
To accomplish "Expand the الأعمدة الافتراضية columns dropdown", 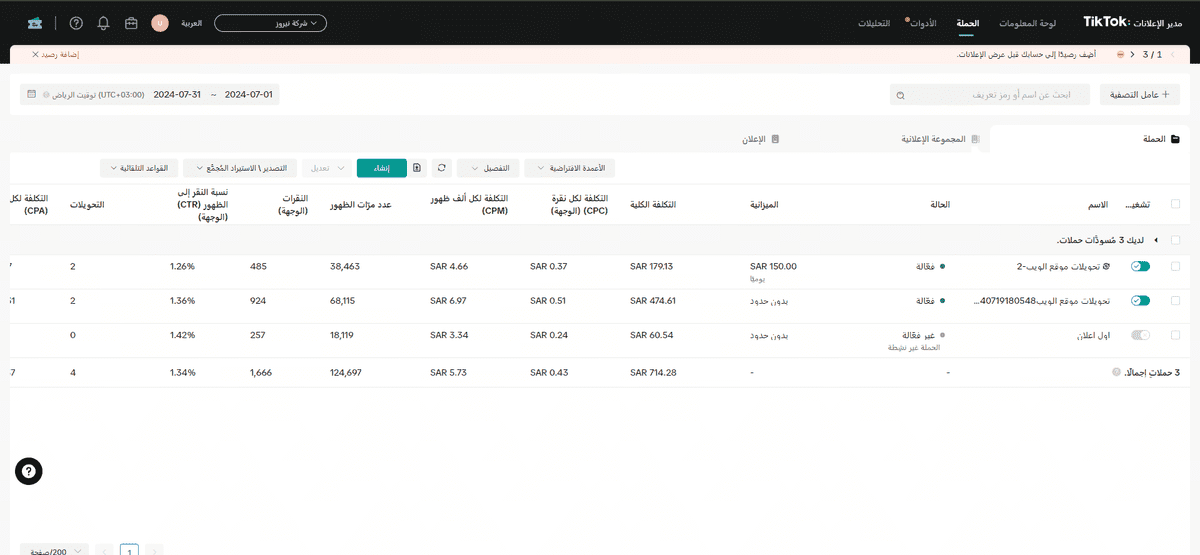I will tap(570, 167).
